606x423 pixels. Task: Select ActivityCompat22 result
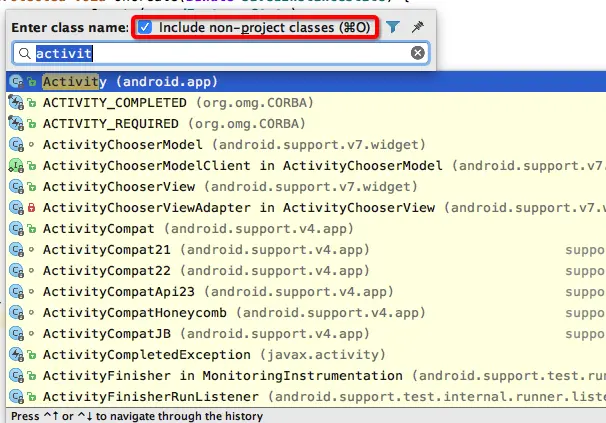pyautogui.click(x=306, y=271)
